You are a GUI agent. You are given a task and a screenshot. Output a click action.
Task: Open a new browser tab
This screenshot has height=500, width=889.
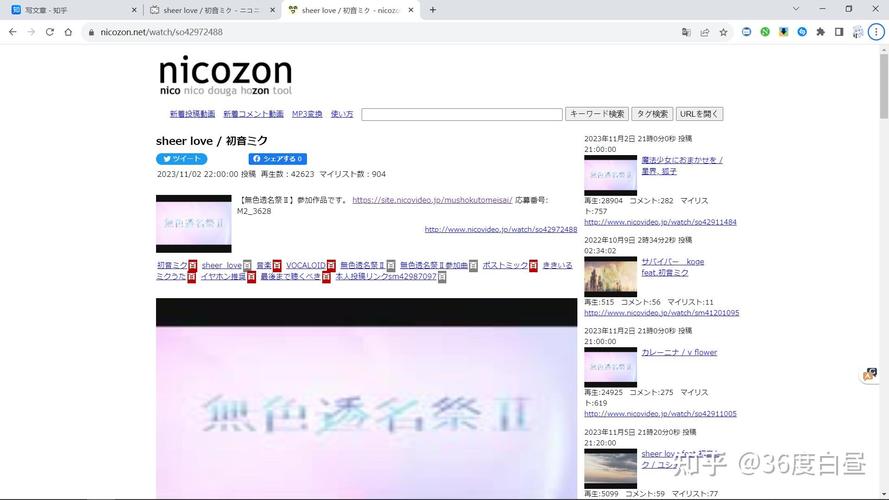click(x=433, y=10)
